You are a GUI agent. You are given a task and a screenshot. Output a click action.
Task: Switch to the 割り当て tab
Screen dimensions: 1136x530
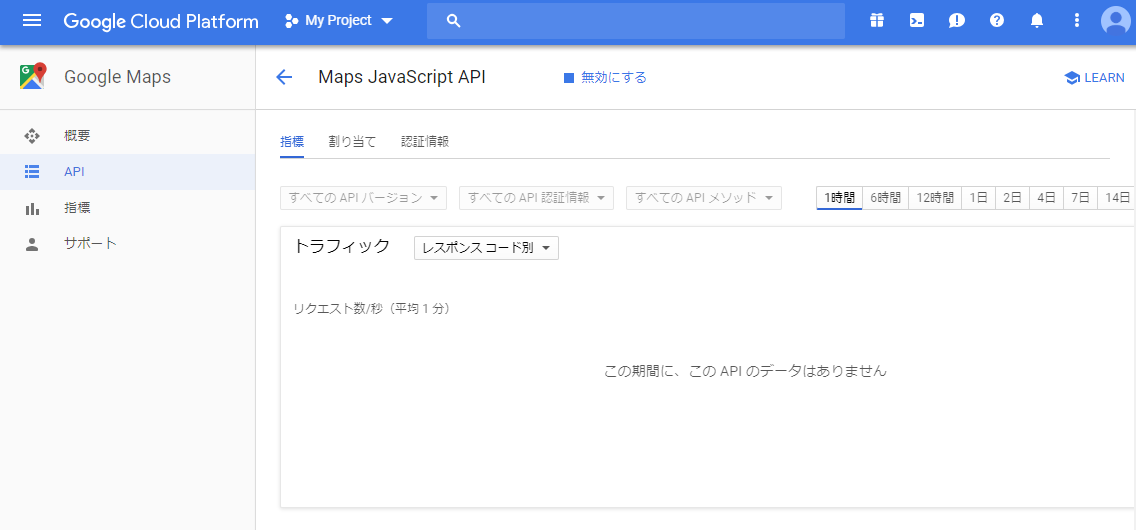pyautogui.click(x=352, y=142)
